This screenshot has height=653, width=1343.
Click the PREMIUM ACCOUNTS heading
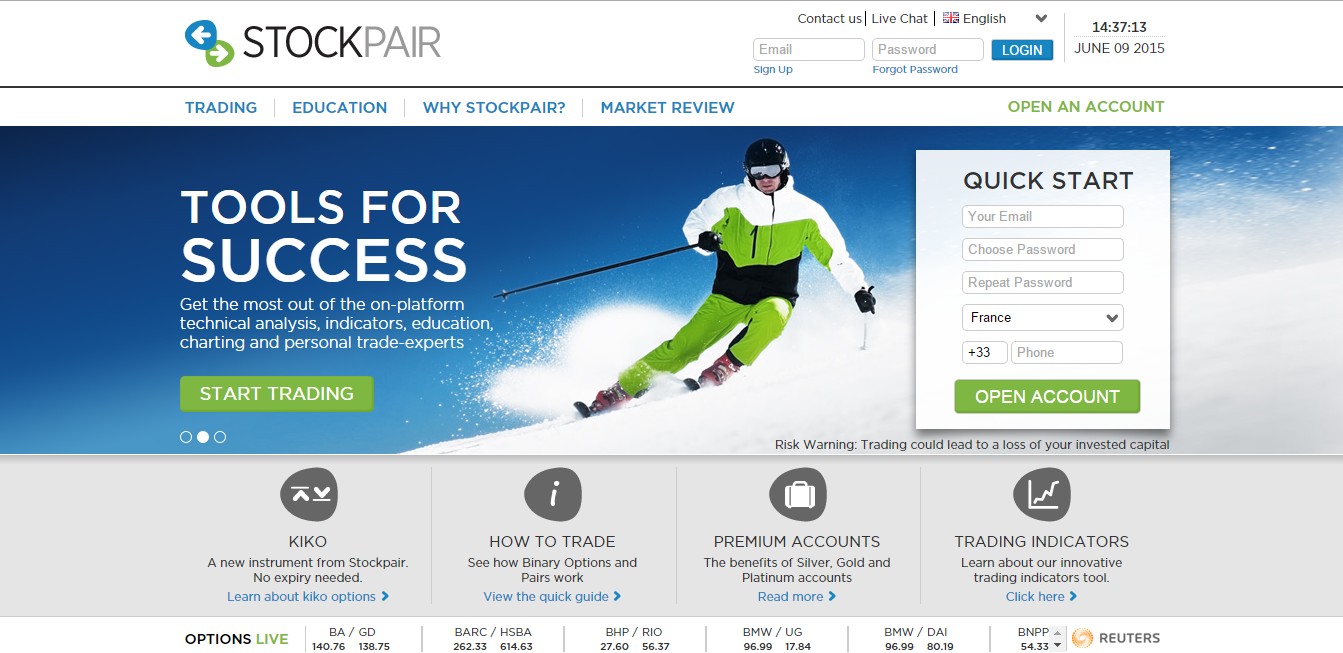click(x=797, y=542)
